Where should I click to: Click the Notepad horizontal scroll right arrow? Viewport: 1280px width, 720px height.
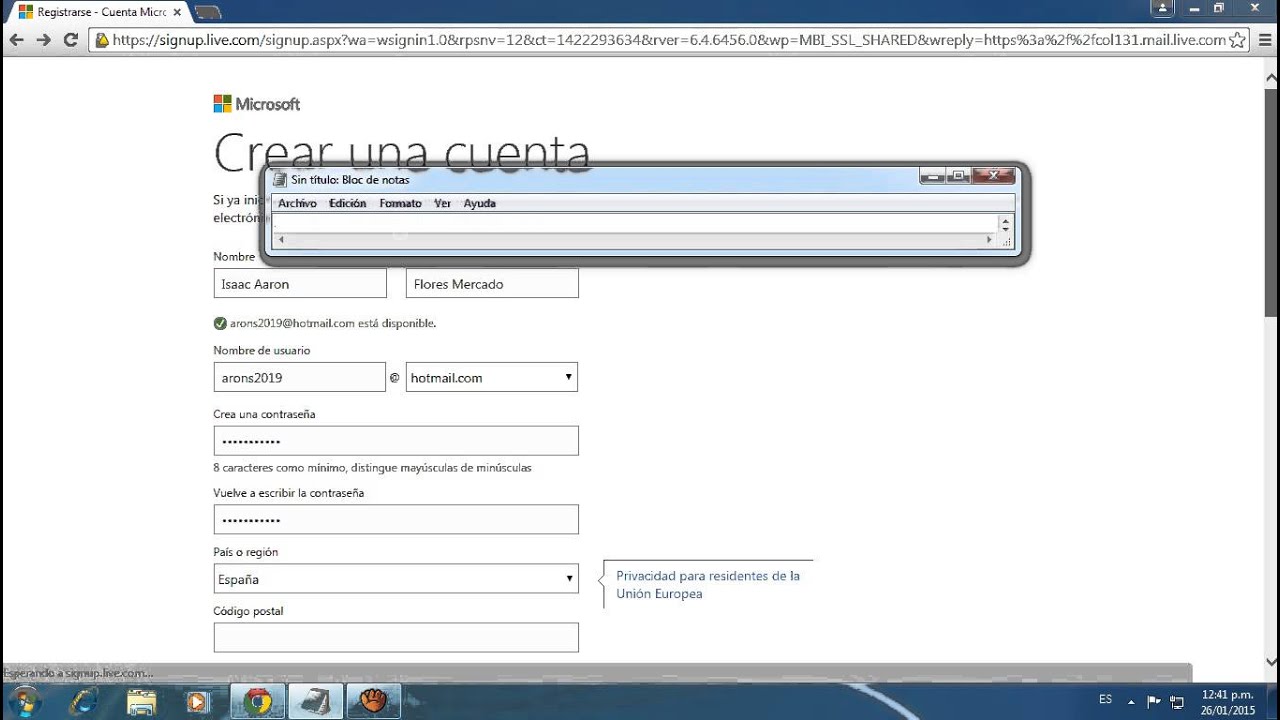(990, 240)
